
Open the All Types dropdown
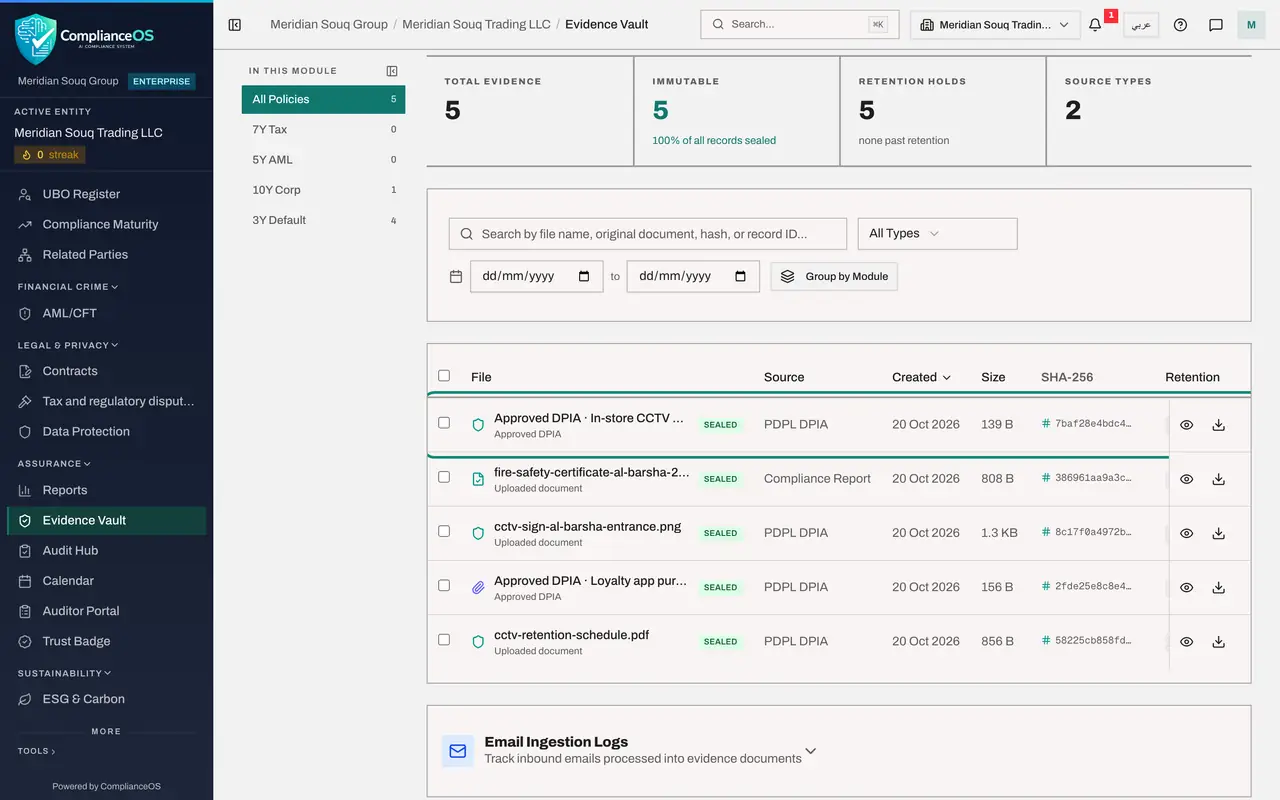click(x=937, y=234)
